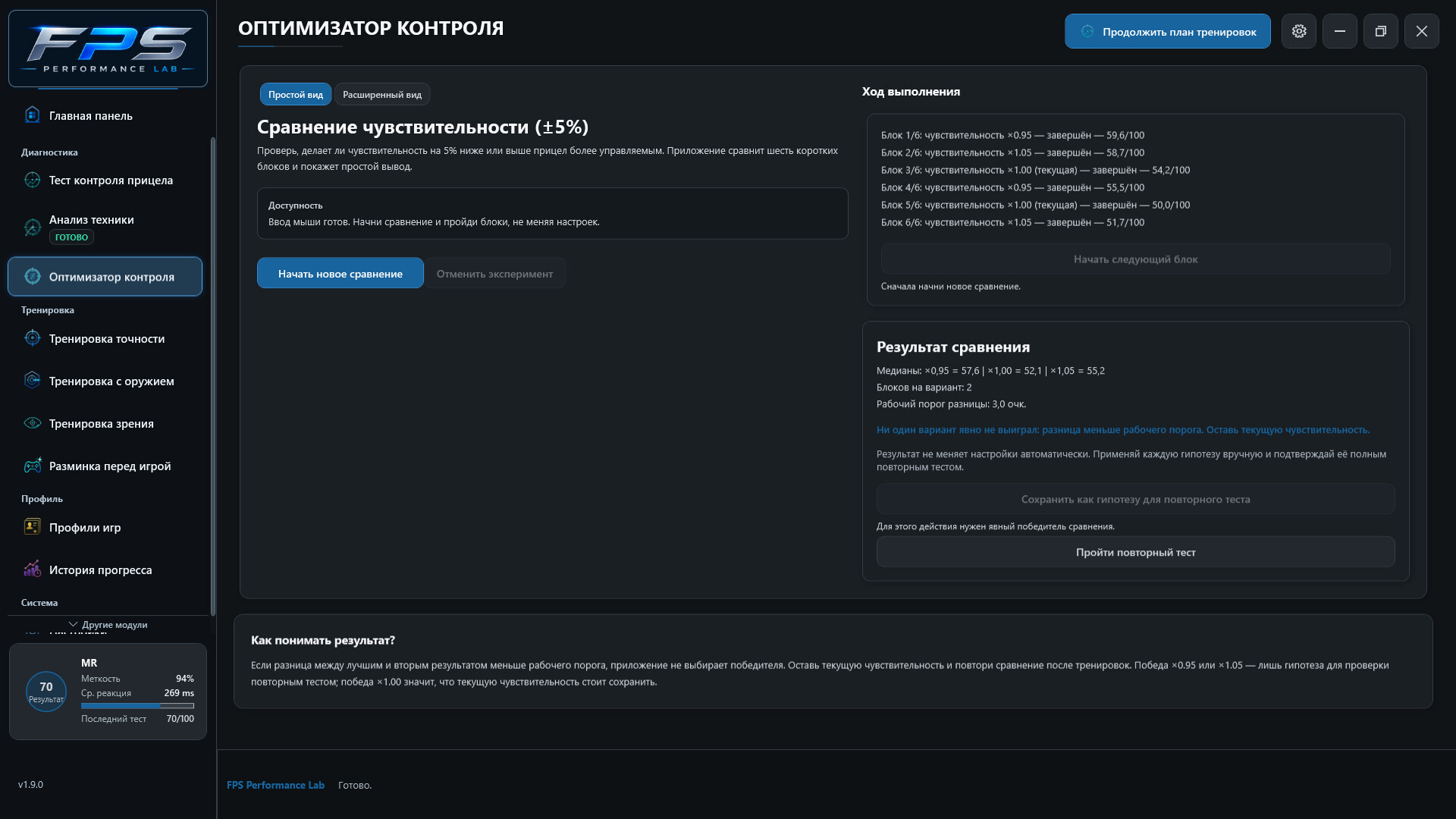This screenshot has height=819, width=1456.
Task: Close the FPS Performance Lab window
Action: (x=1422, y=31)
